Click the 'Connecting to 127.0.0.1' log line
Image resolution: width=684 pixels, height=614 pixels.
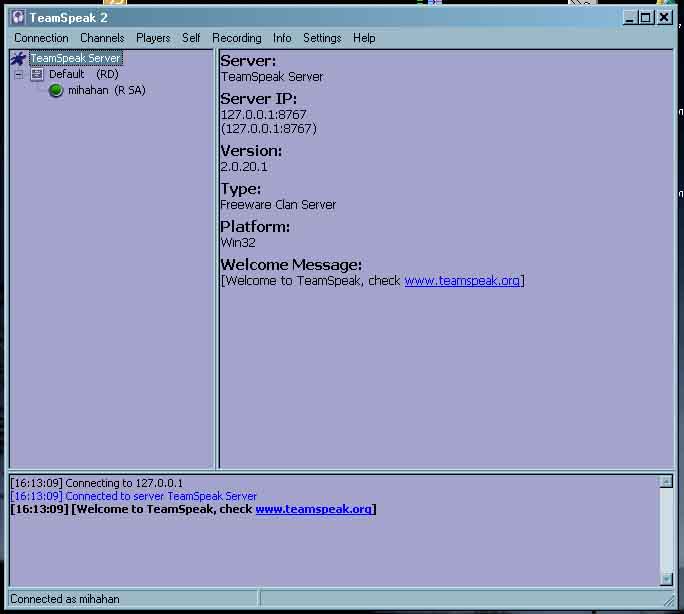pyautogui.click(x=96, y=483)
